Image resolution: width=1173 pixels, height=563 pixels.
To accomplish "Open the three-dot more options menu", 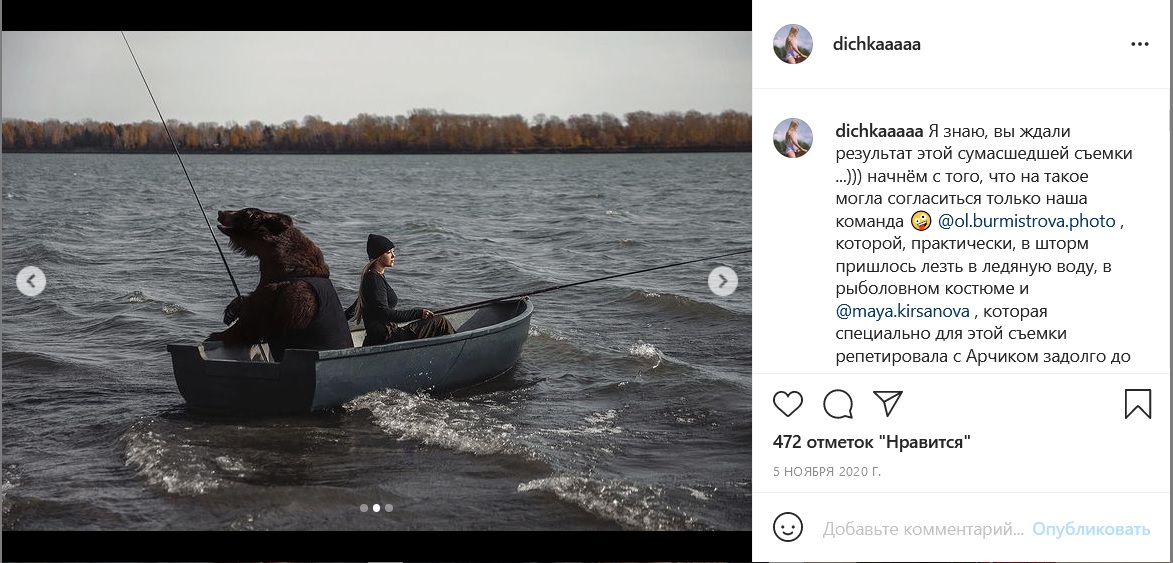I will pyautogui.click(x=1139, y=44).
